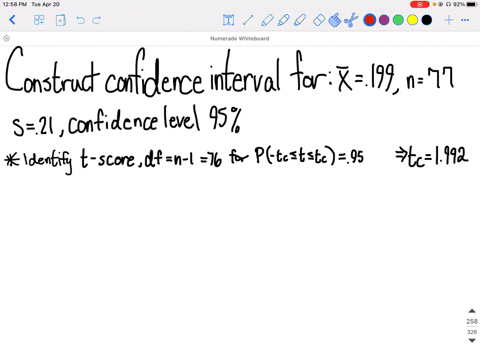Enable the hand pointer tool
Image resolution: width=480 pixels, height=360 pixels.
[335, 20]
